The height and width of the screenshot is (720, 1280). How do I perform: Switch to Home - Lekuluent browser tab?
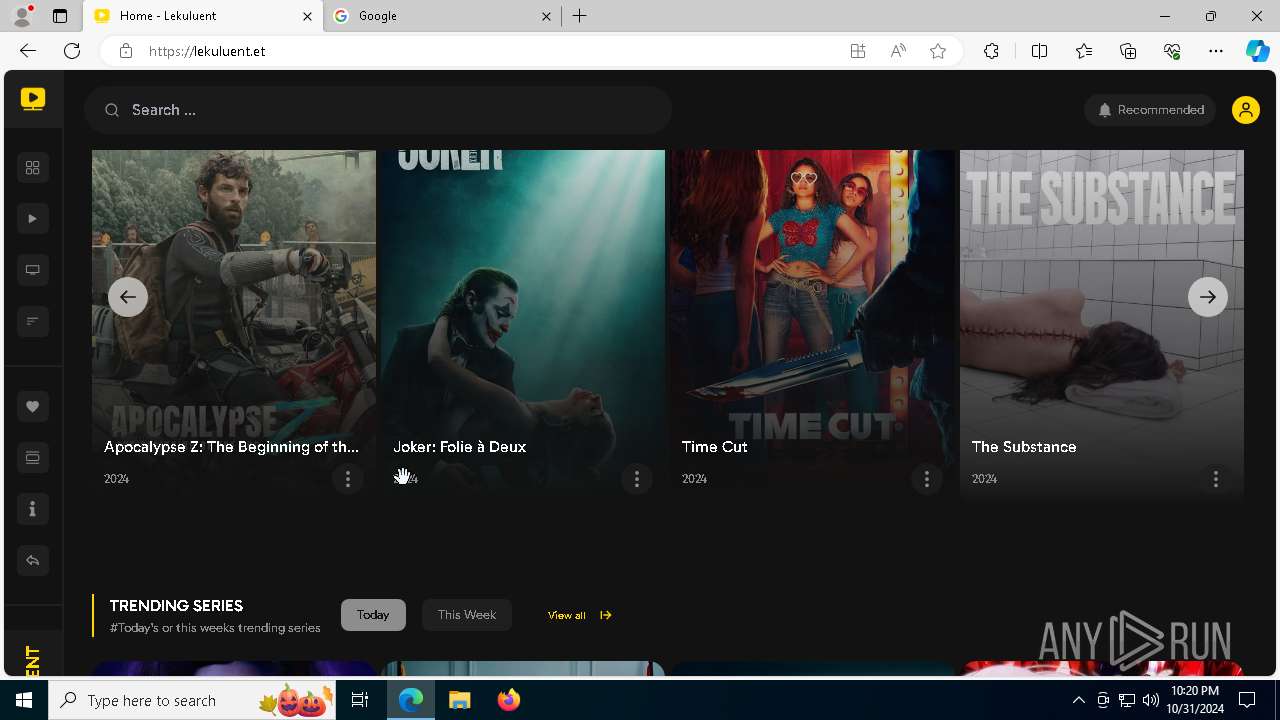click(203, 16)
